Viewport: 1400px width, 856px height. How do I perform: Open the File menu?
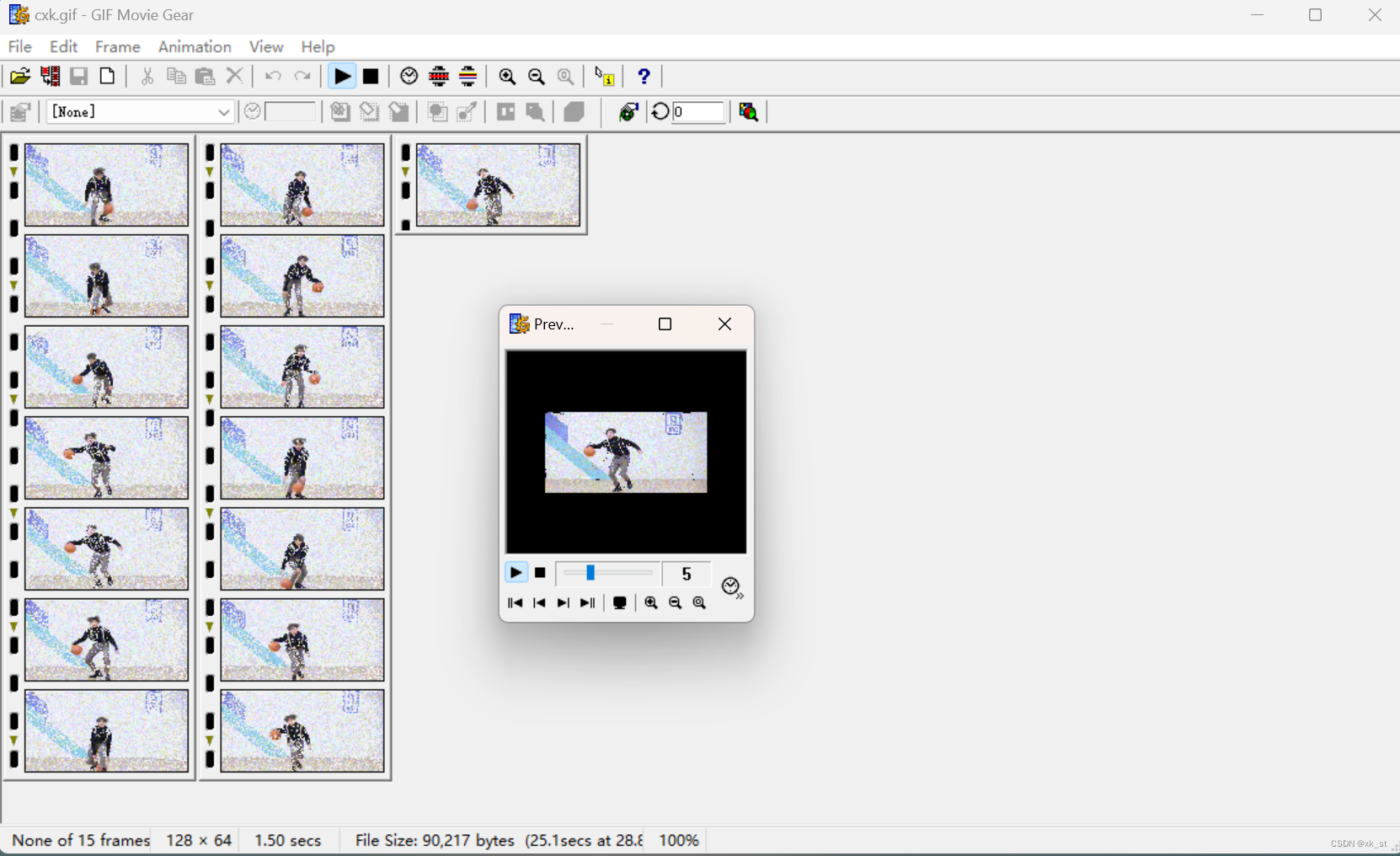click(20, 46)
